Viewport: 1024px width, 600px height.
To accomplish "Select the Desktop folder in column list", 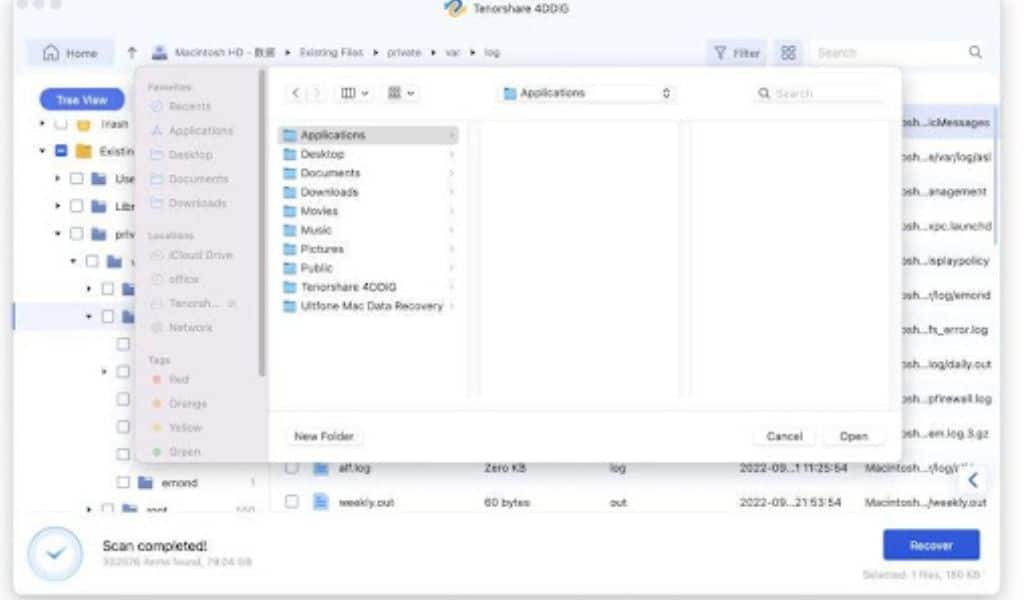I will pyautogui.click(x=368, y=154).
